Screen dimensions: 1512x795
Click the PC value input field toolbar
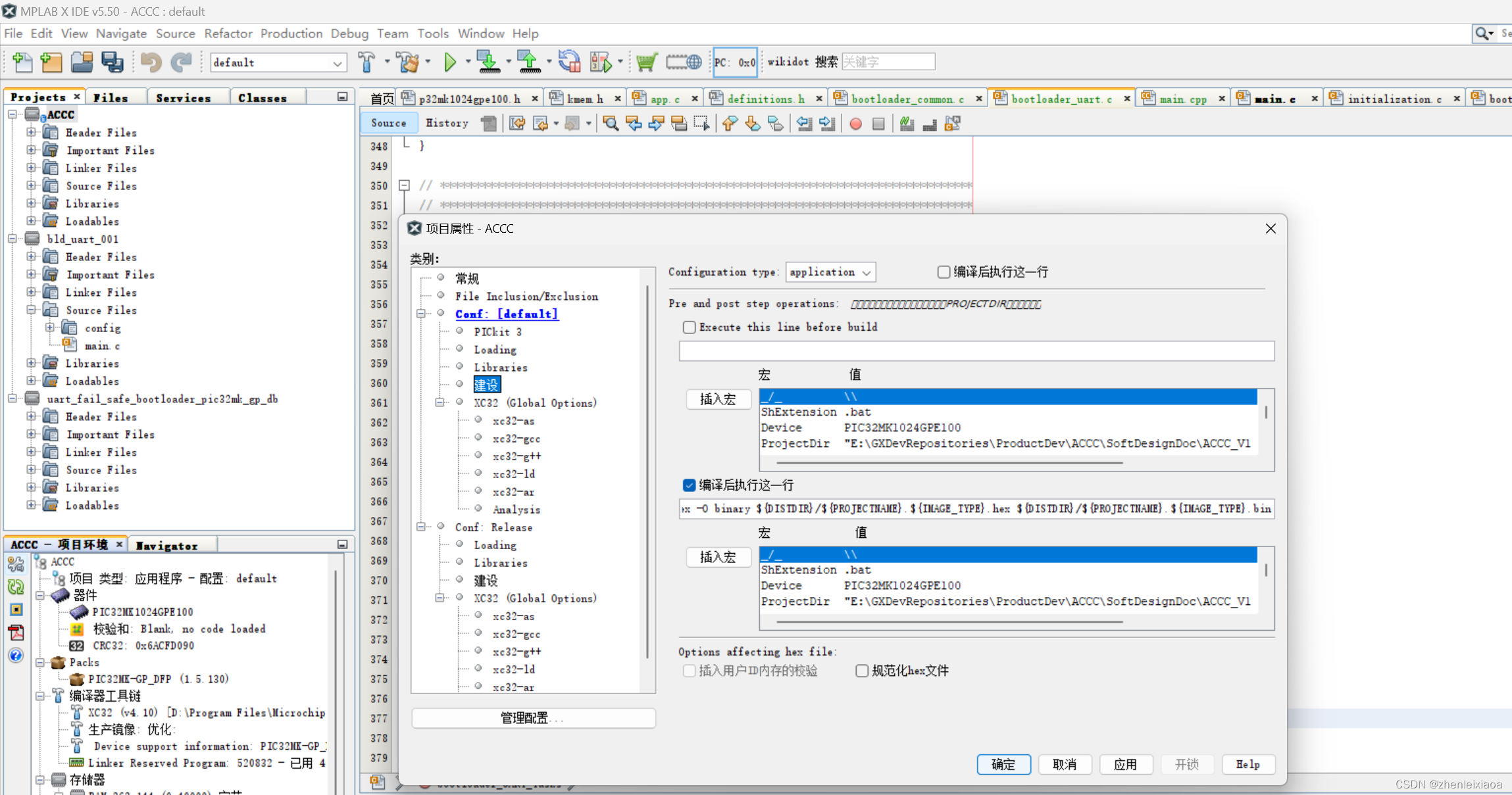737,62
